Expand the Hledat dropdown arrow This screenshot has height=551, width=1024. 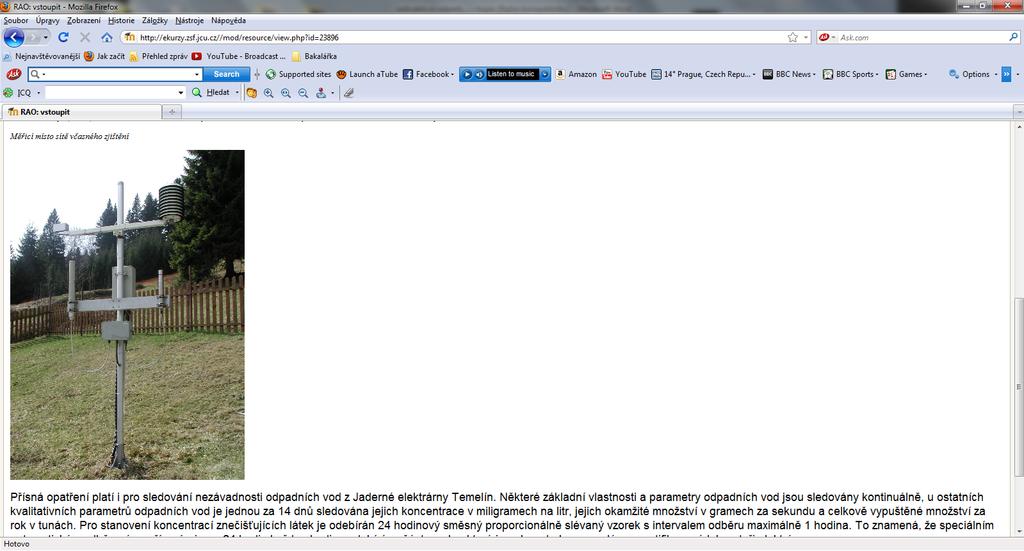(x=237, y=93)
